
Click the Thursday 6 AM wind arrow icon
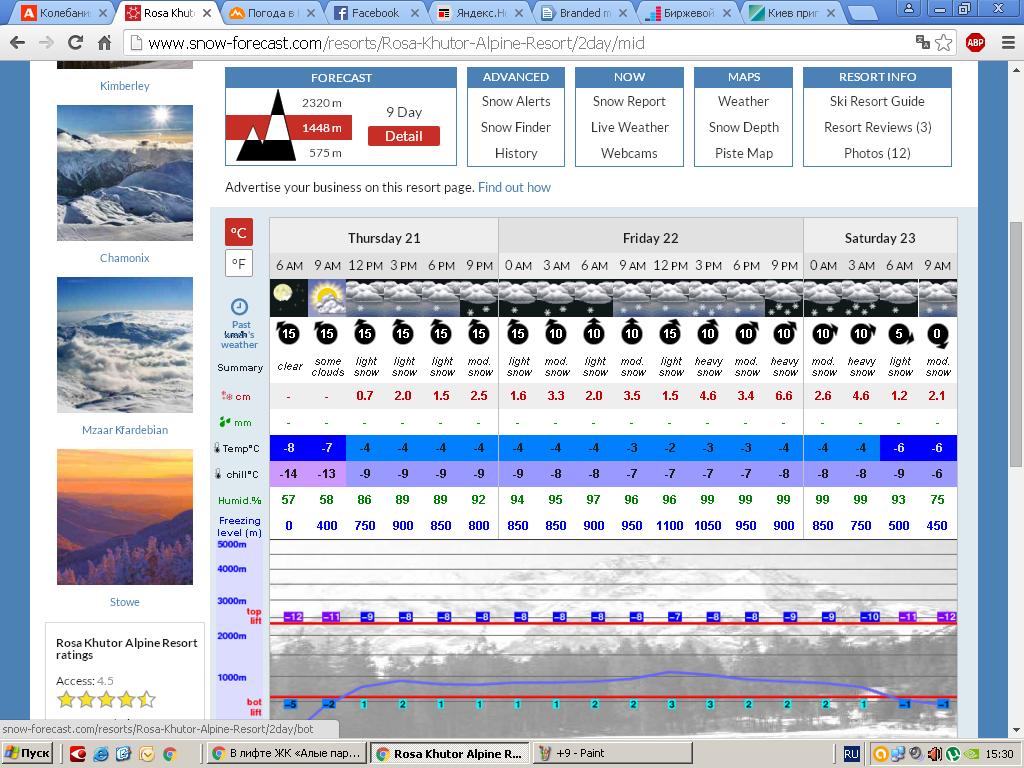(x=288, y=332)
